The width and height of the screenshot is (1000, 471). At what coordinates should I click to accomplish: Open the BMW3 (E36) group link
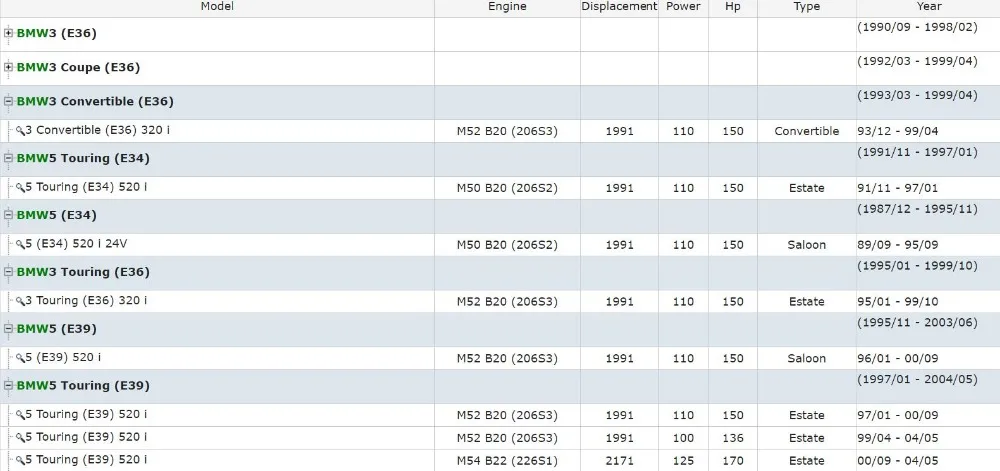(57, 33)
